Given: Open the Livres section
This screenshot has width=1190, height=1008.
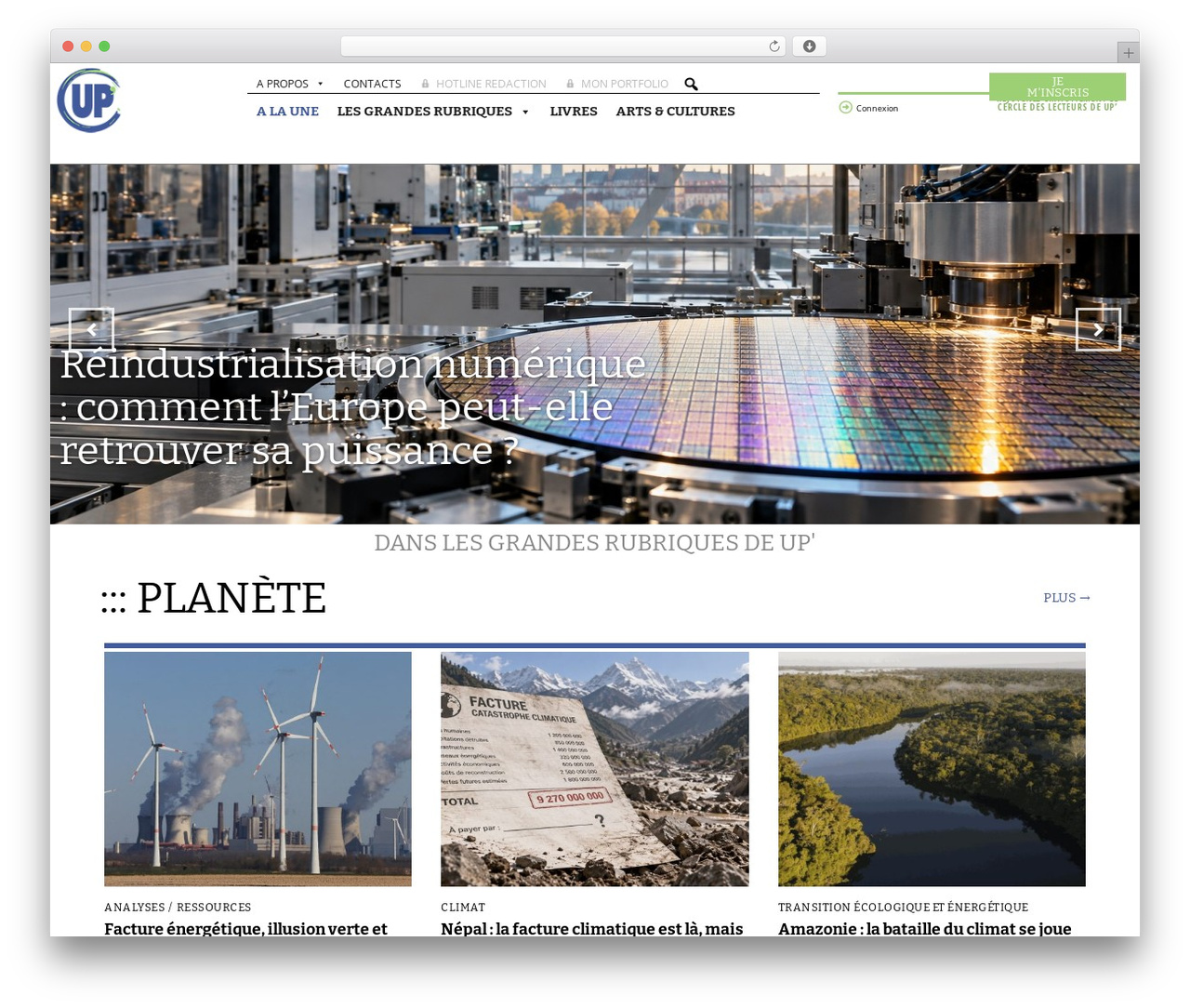Looking at the screenshot, I should 574,111.
